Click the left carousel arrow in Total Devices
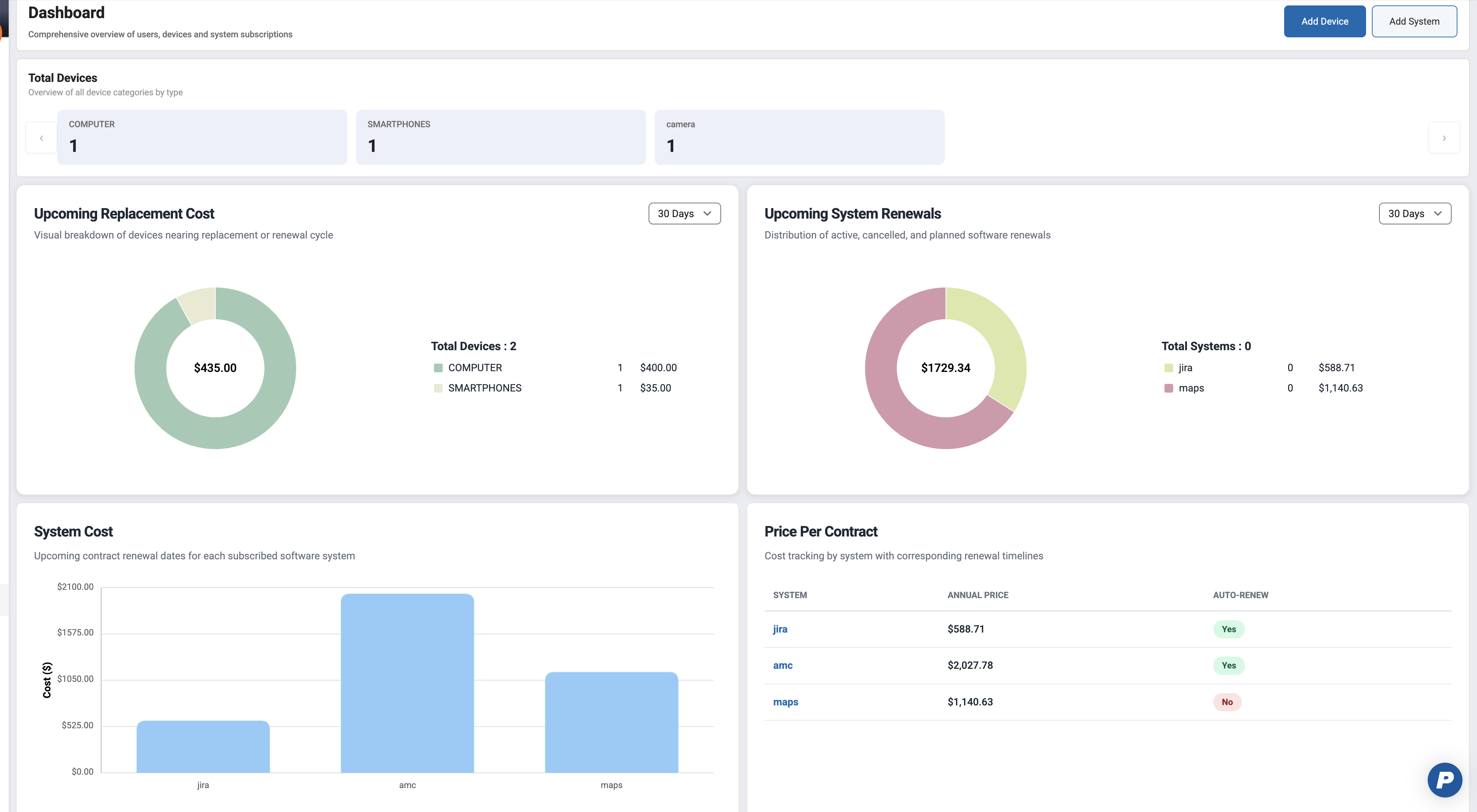 [41, 138]
